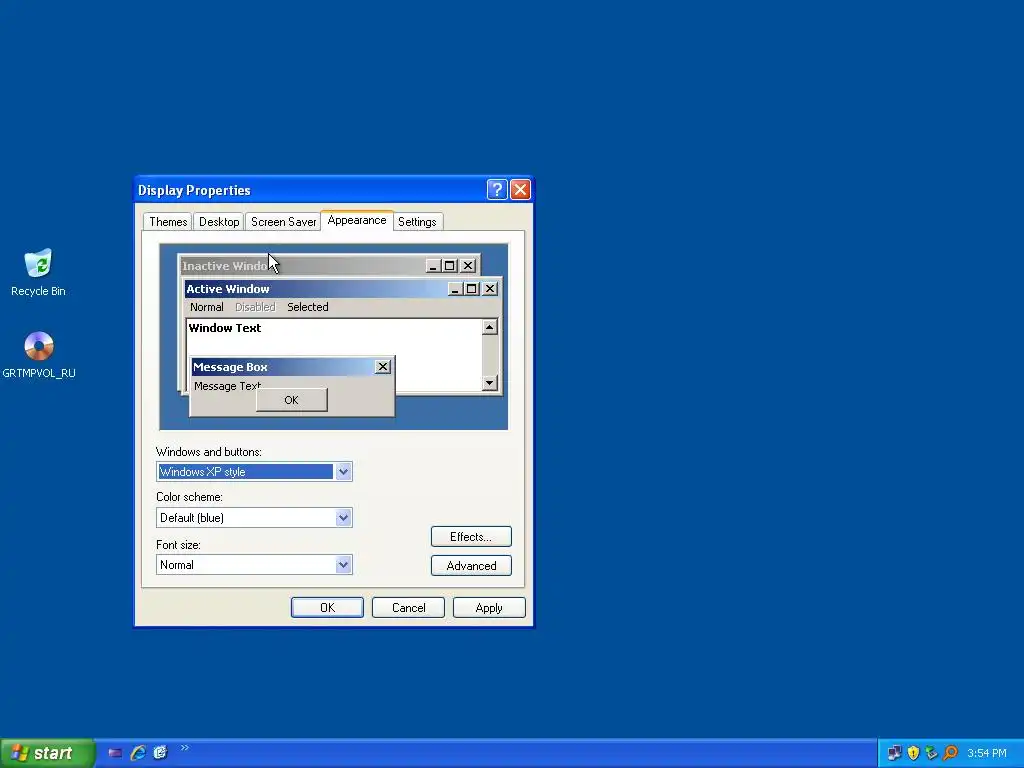Click preview scrollbar down arrow
The height and width of the screenshot is (768, 1024).
pos(490,383)
